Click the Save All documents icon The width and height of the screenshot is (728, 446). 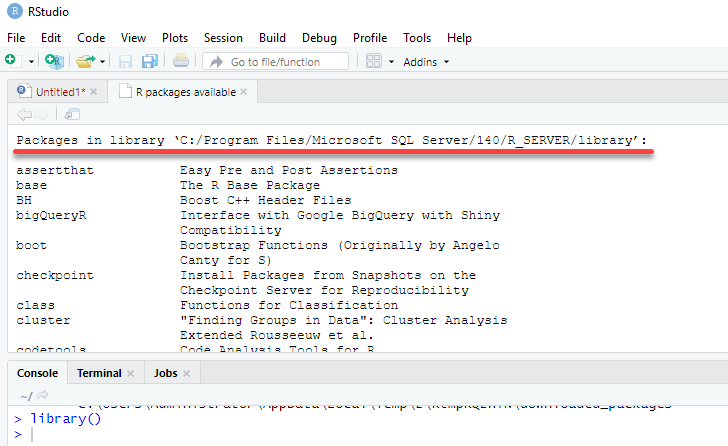point(150,61)
